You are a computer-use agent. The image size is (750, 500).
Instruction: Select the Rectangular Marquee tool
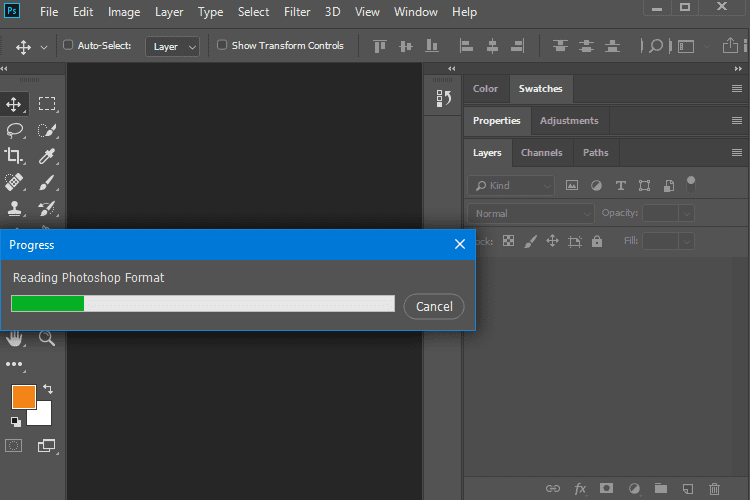[47, 104]
